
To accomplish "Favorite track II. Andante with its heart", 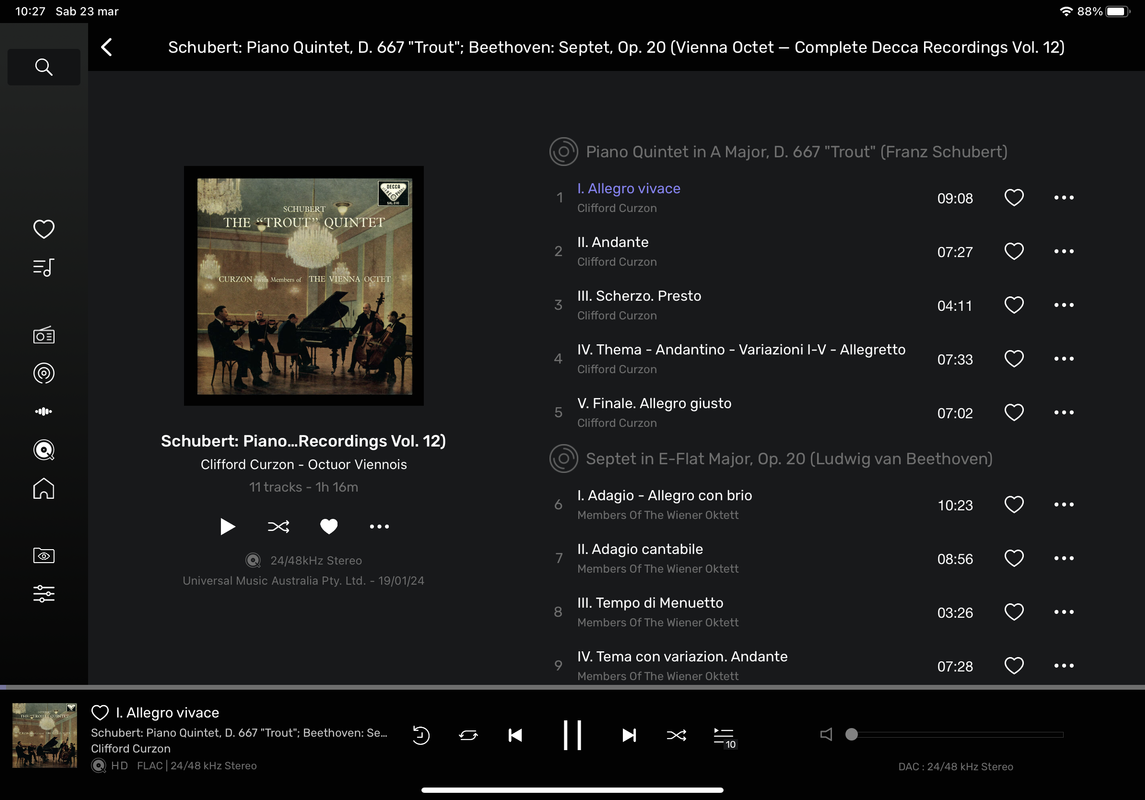I will [x=1014, y=251].
